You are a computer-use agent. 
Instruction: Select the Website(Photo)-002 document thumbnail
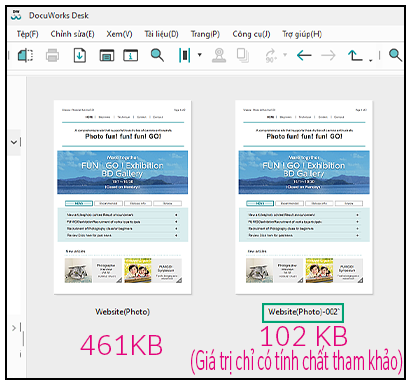304,197
